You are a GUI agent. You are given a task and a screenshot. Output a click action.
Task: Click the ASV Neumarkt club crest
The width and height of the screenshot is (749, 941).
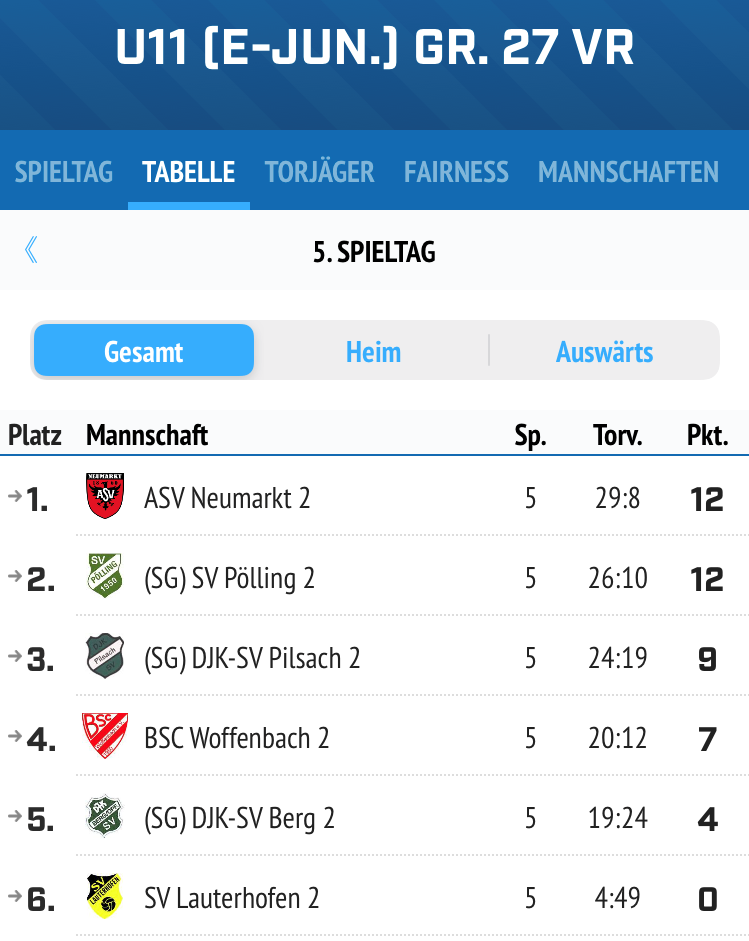[x=105, y=496]
